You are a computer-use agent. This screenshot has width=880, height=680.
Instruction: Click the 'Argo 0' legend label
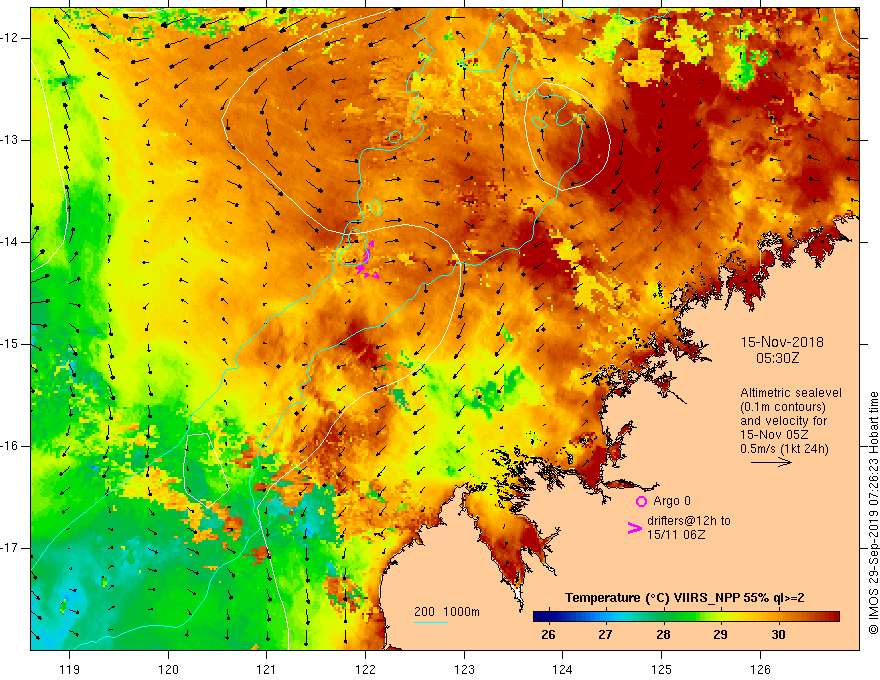(x=672, y=500)
